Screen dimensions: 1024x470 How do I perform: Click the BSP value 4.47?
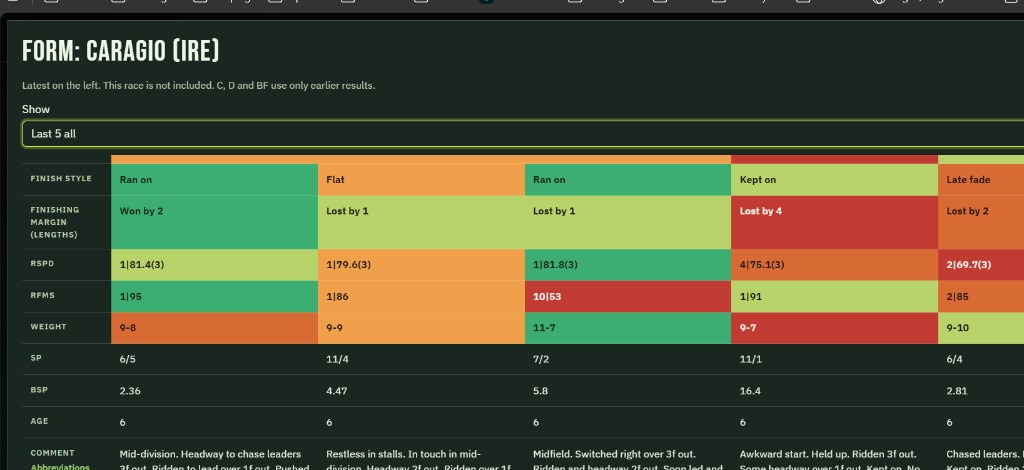[x=336, y=391]
